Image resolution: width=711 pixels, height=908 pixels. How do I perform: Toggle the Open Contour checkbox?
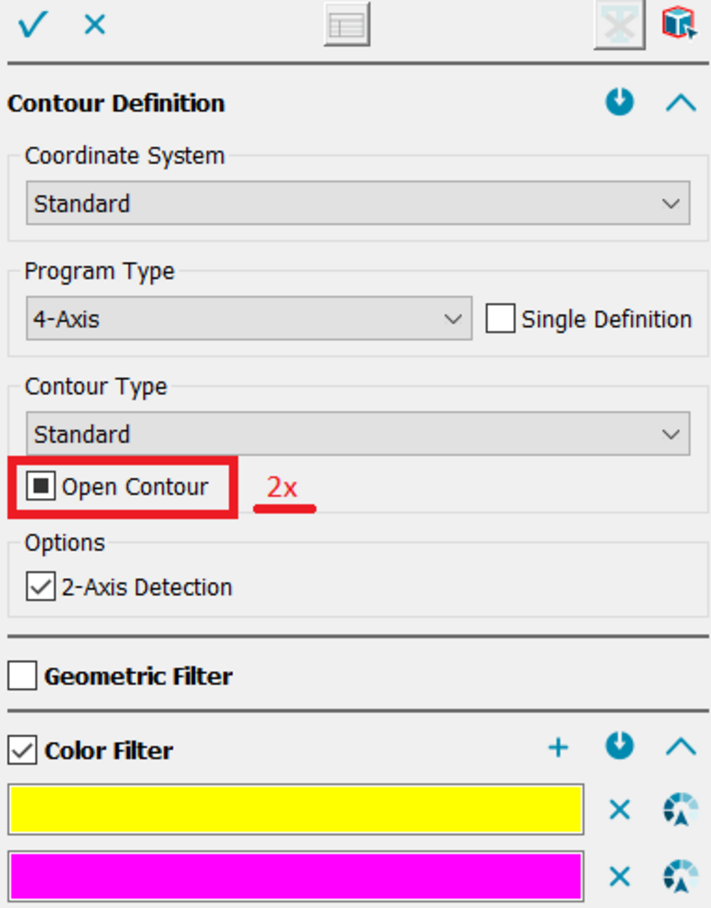click(x=41, y=487)
